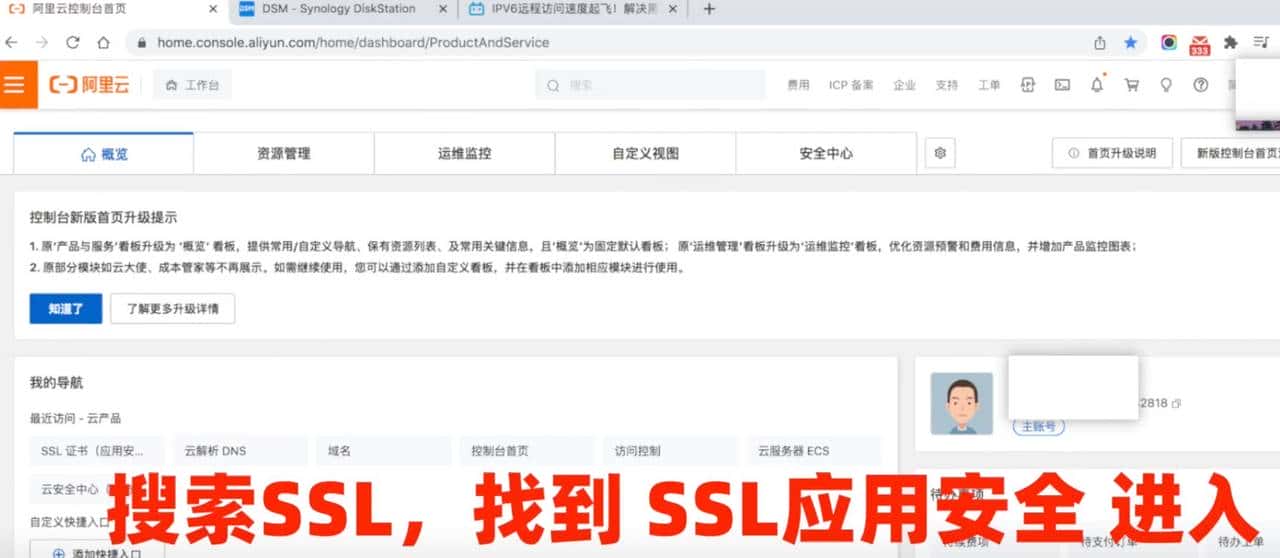Reload the current page
Viewport: 1280px width, 558px height.
(72, 43)
